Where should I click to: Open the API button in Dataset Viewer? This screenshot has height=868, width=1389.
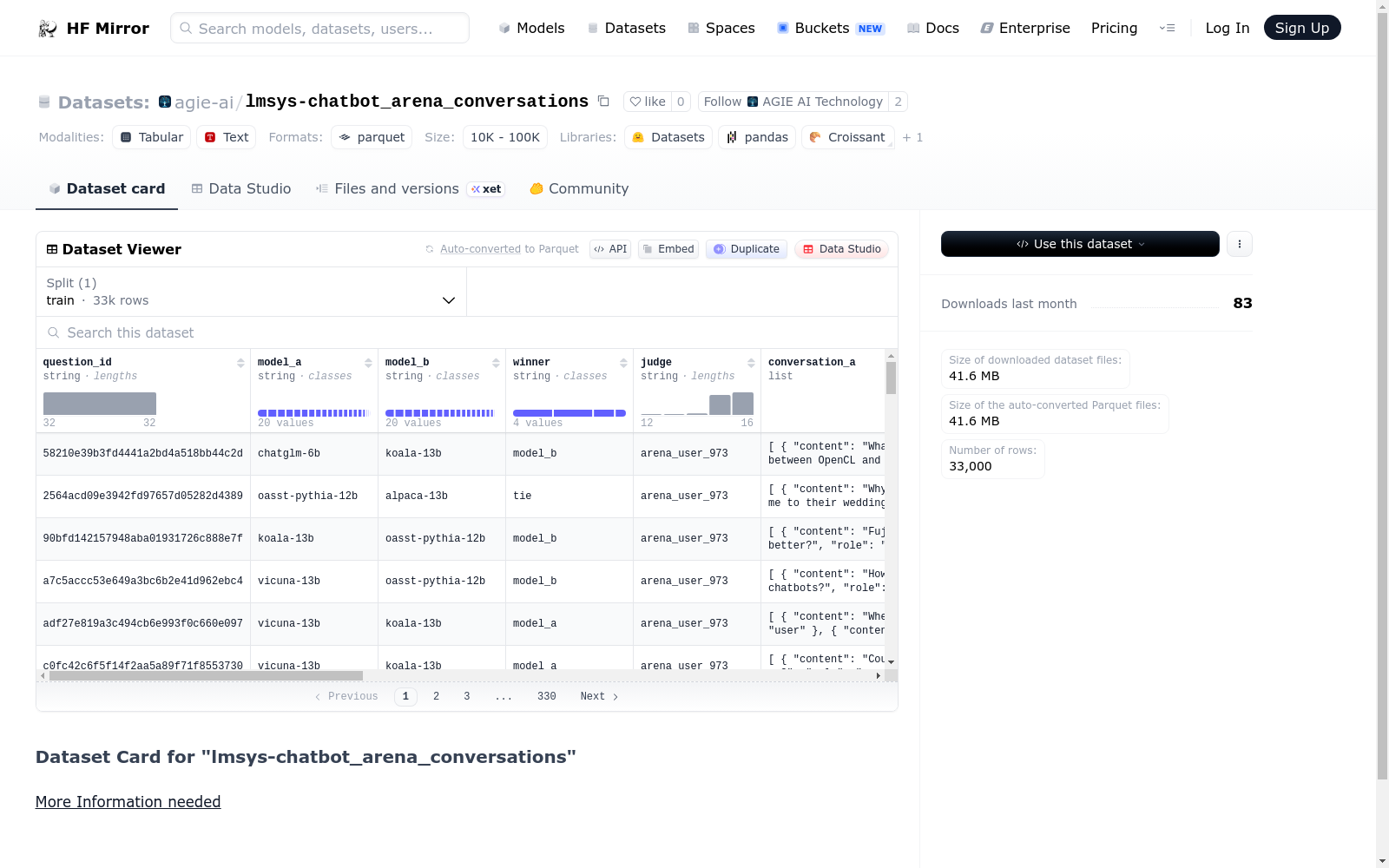pyautogui.click(x=610, y=249)
